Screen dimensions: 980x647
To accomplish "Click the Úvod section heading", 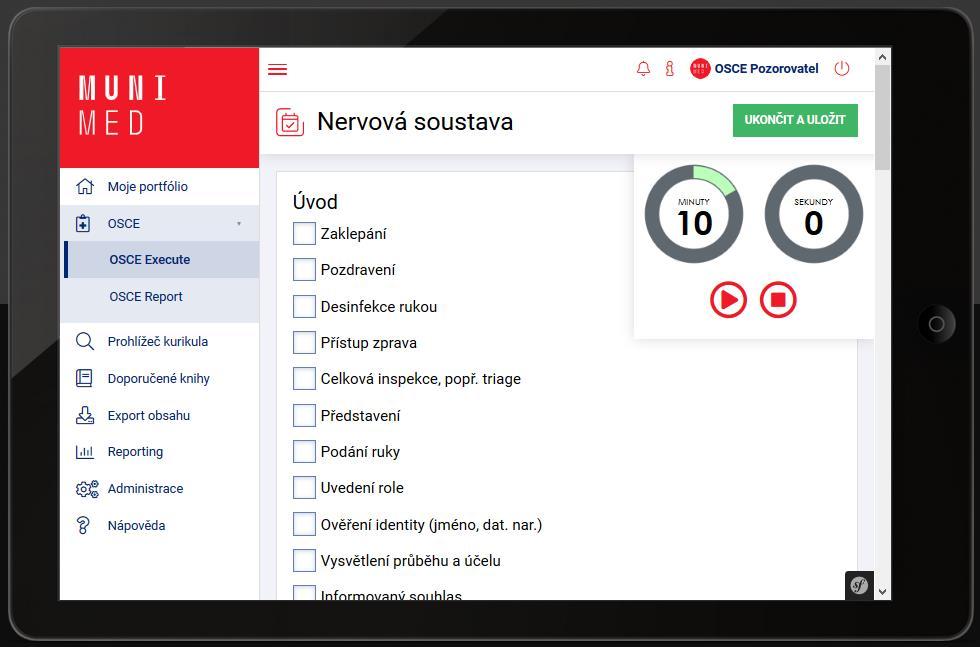I will 315,202.
